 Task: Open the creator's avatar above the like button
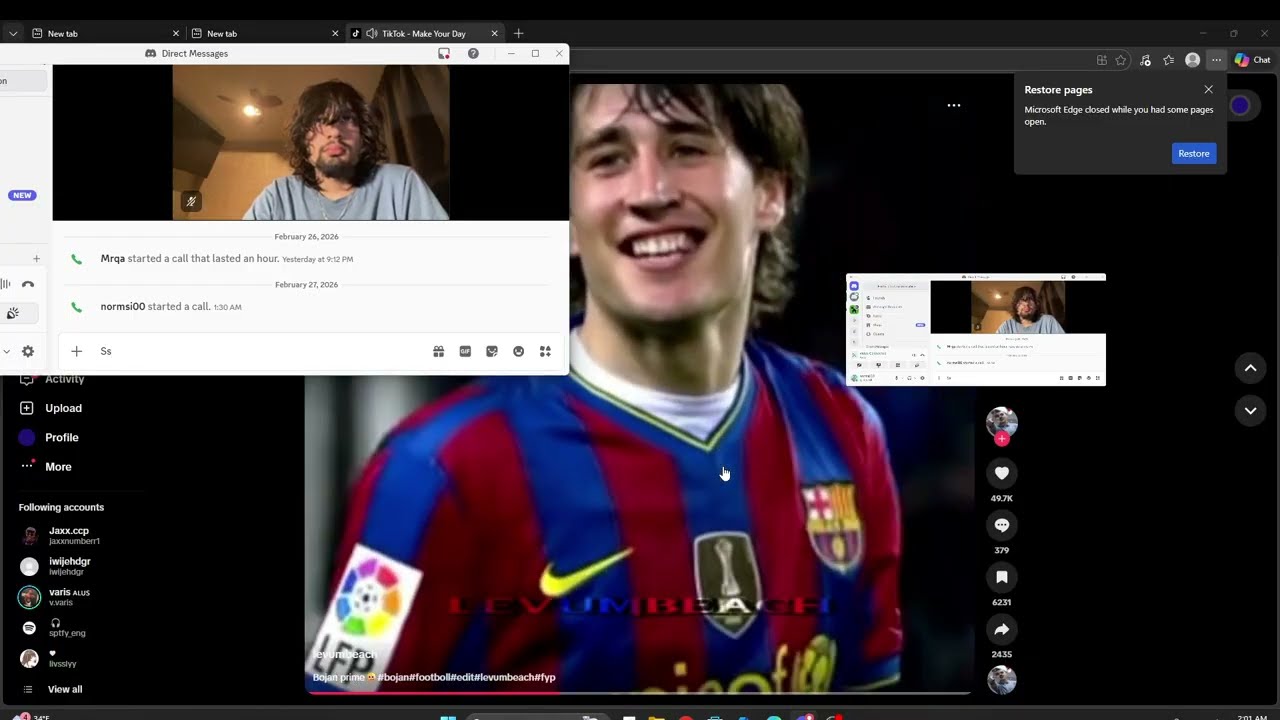(x=1001, y=422)
